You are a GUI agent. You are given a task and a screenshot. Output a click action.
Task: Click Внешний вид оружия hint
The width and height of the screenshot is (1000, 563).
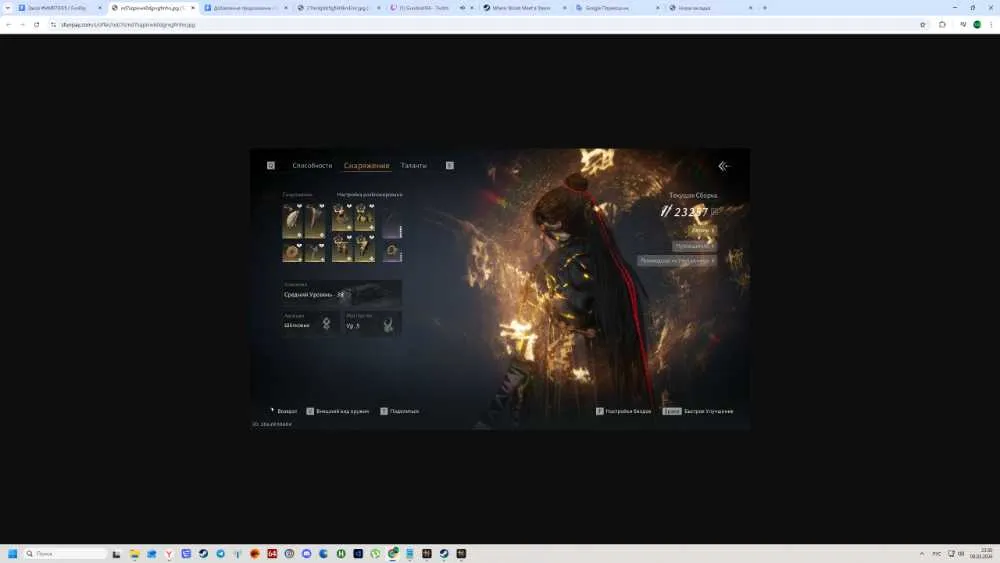pyautogui.click(x=337, y=411)
